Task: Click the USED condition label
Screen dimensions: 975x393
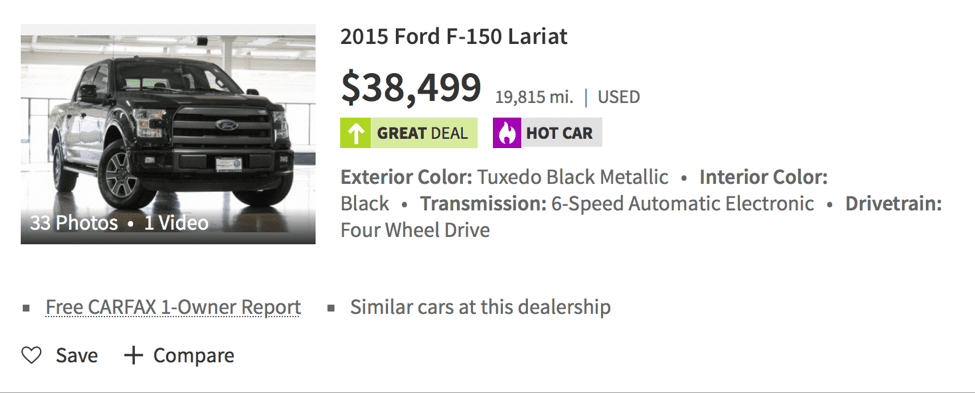Action: pos(619,97)
